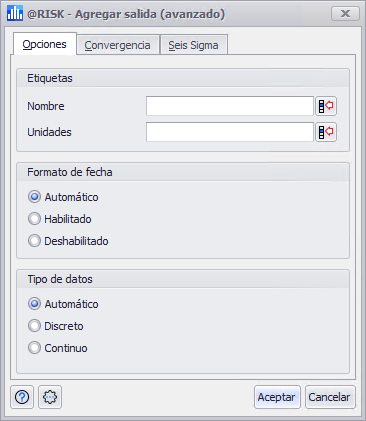The height and width of the screenshot is (421, 366).
Task: Open the help question mark icon
Action: tap(22, 397)
